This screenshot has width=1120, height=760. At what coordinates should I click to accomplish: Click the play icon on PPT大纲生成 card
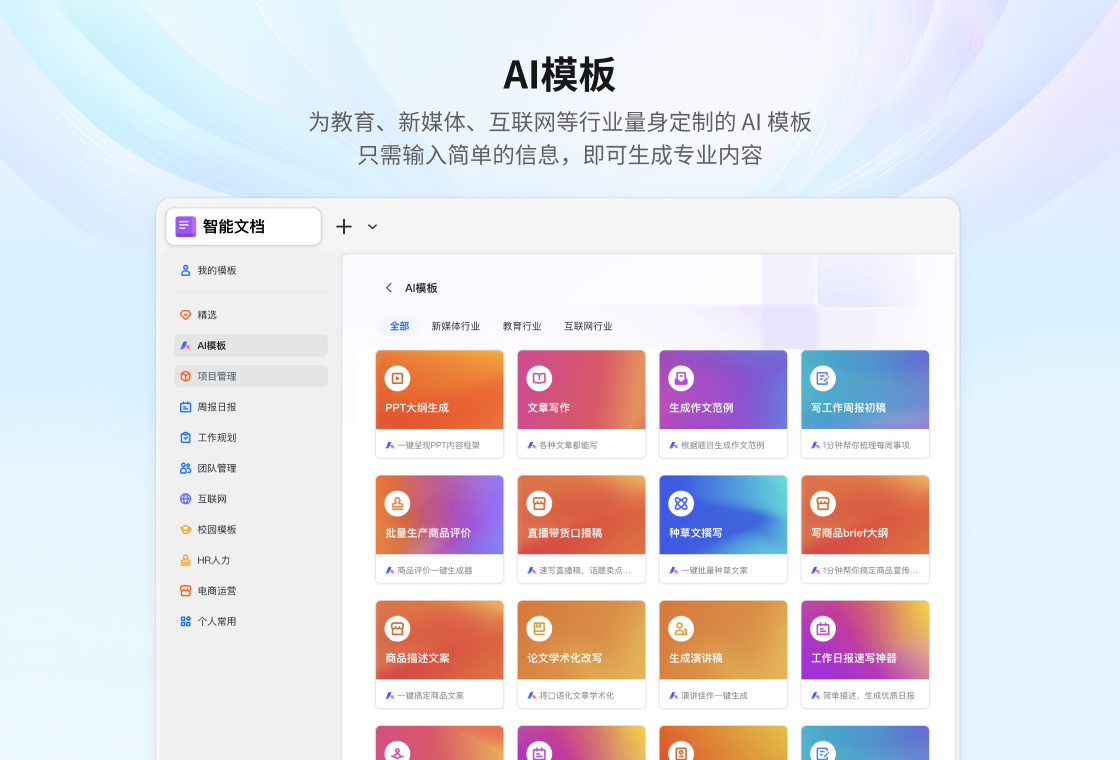pyautogui.click(x=397, y=379)
